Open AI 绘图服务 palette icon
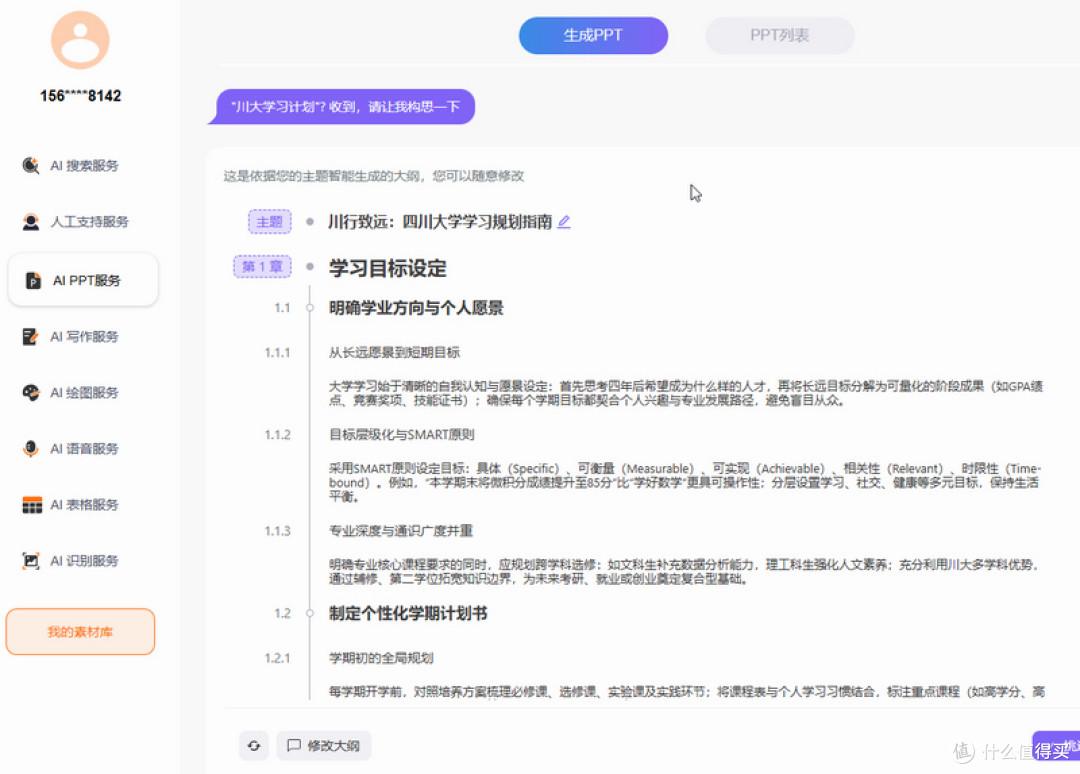This screenshot has height=774, width=1080. [31, 393]
